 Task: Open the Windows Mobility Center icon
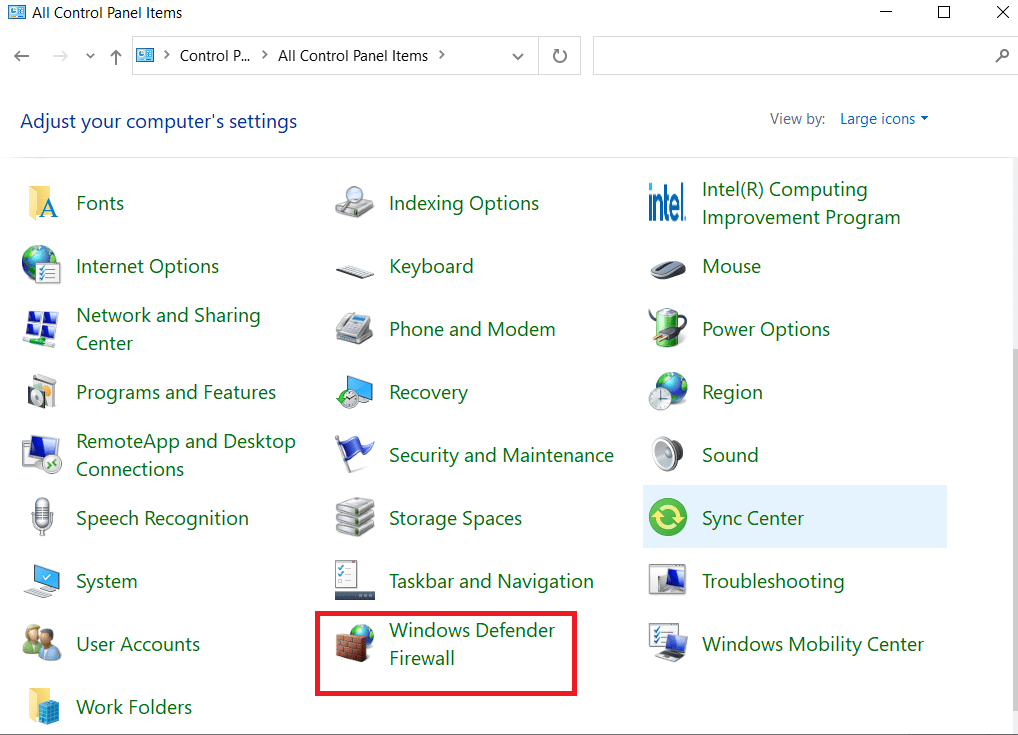pos(668,642)
